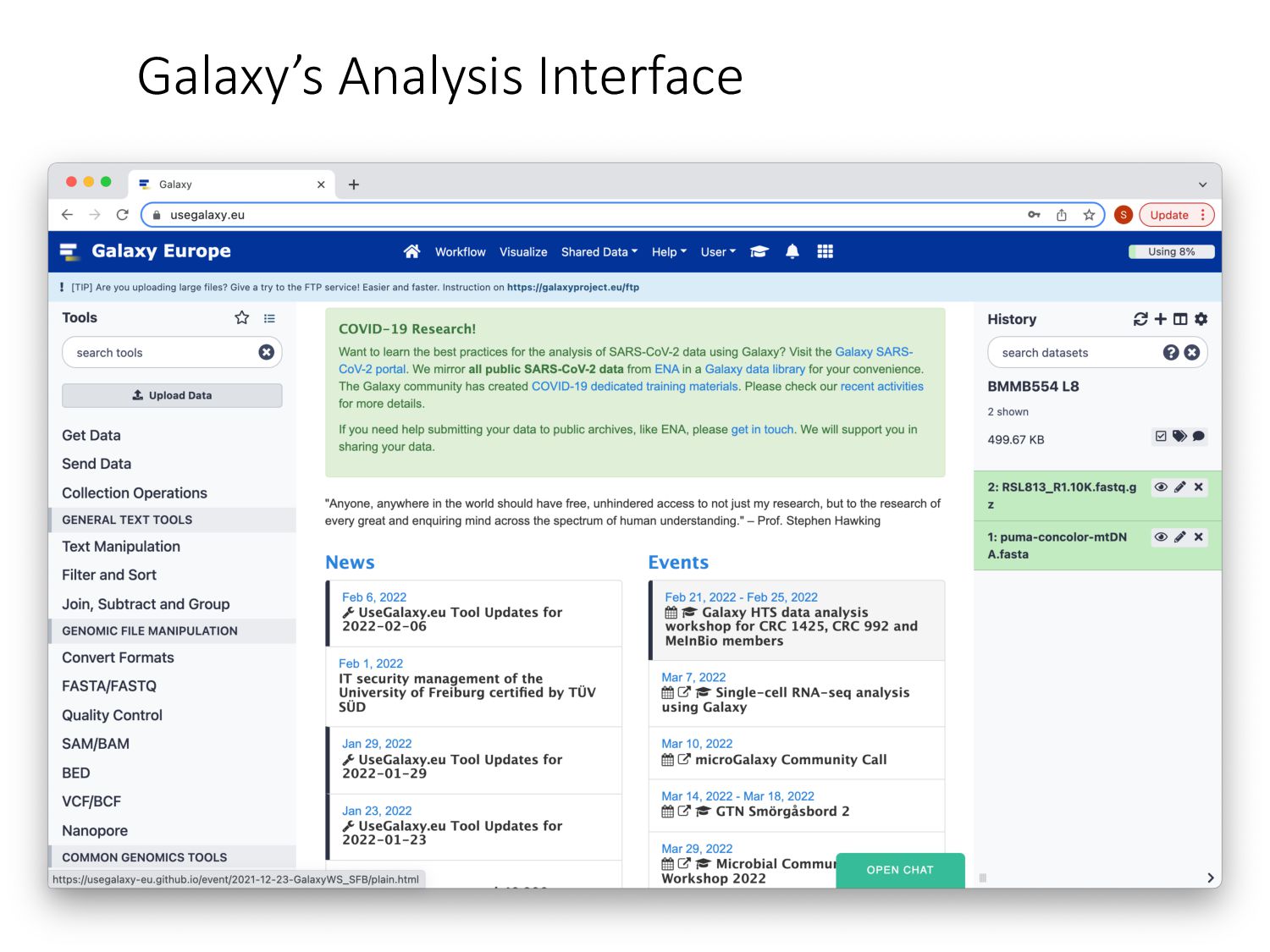This screenshot has height=952, width=1270.
Task: Follow the galaxyproject.eu/ftp link
Action: pyautogui.click(x=573, y=287)
